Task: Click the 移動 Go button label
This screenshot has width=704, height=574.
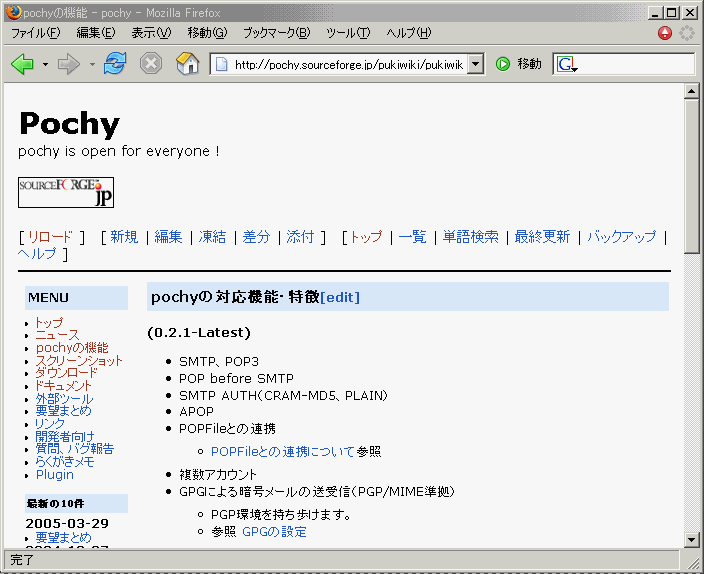Action: click(529, 64)
